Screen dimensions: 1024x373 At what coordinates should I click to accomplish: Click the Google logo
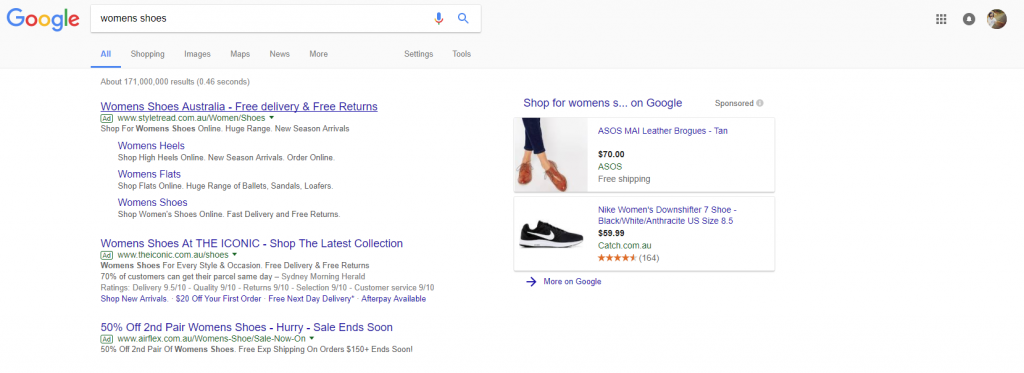tap(43, 19)
